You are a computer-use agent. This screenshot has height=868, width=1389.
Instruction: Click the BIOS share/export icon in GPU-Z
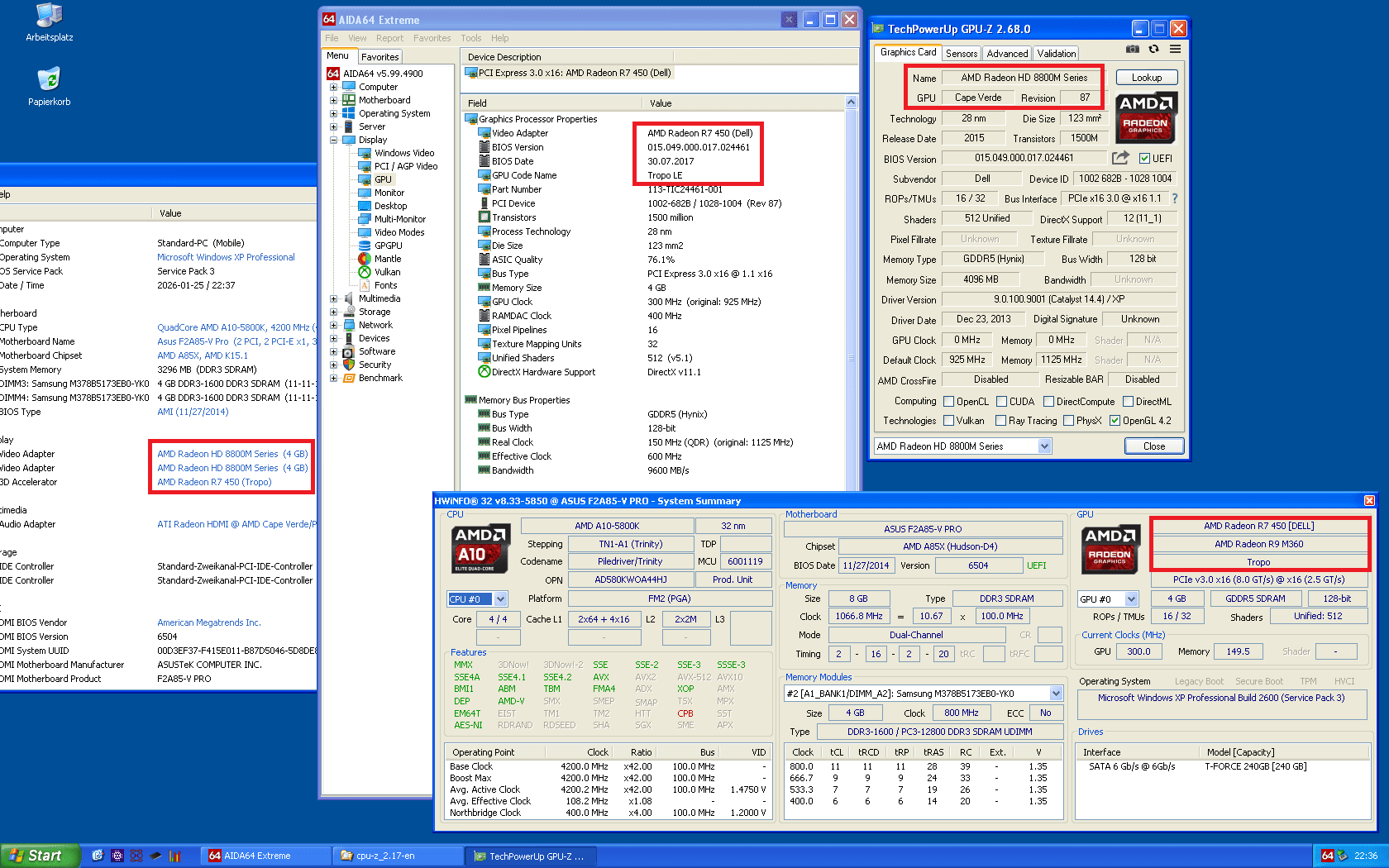click(x=1120, y=157)
